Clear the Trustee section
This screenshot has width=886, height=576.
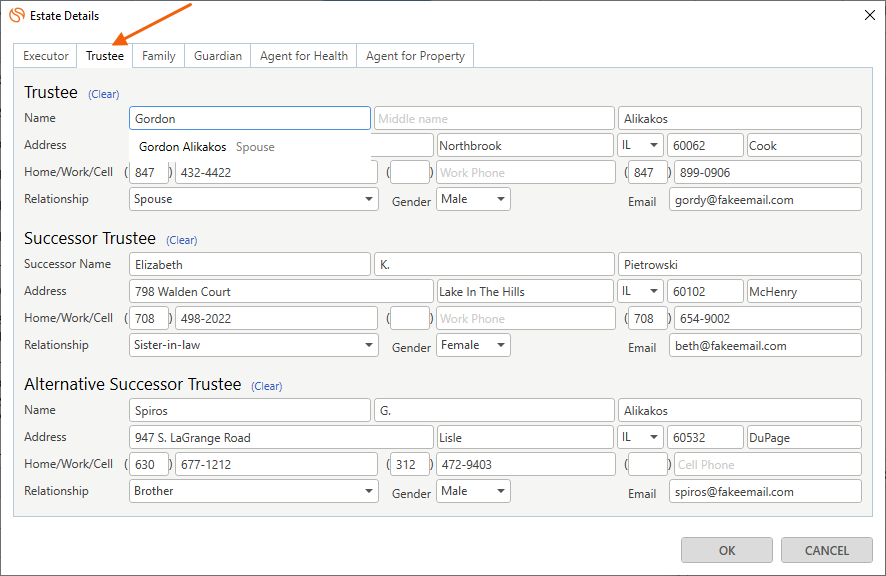click(104, 94)
